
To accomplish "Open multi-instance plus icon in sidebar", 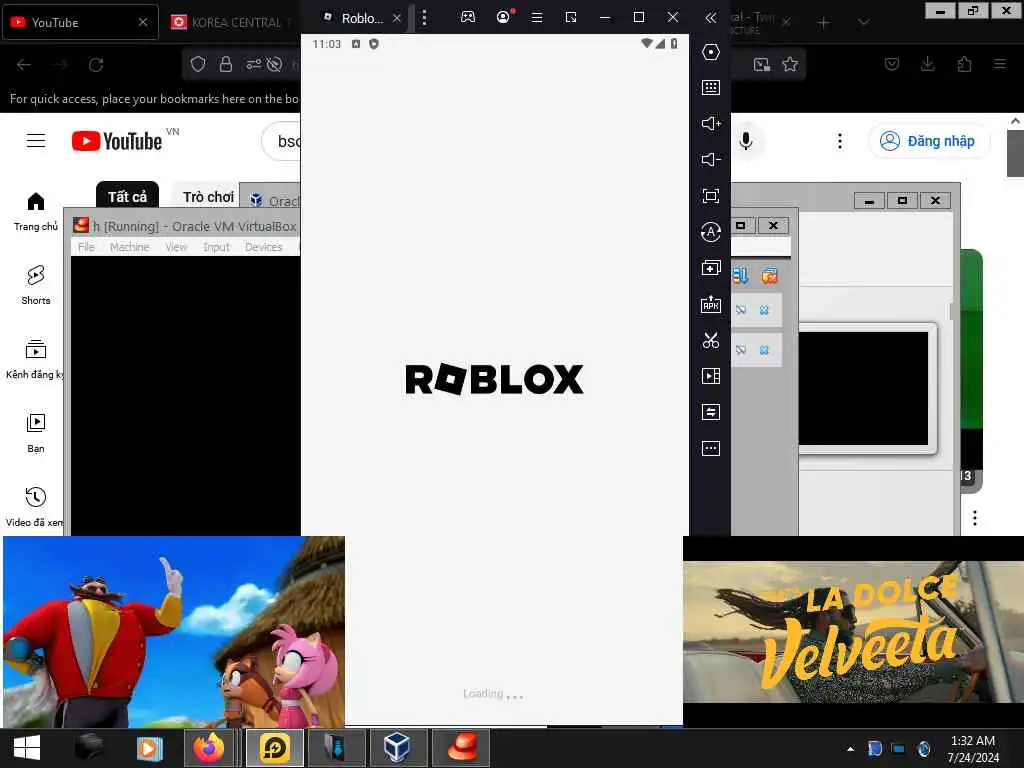I will (711, 268).
